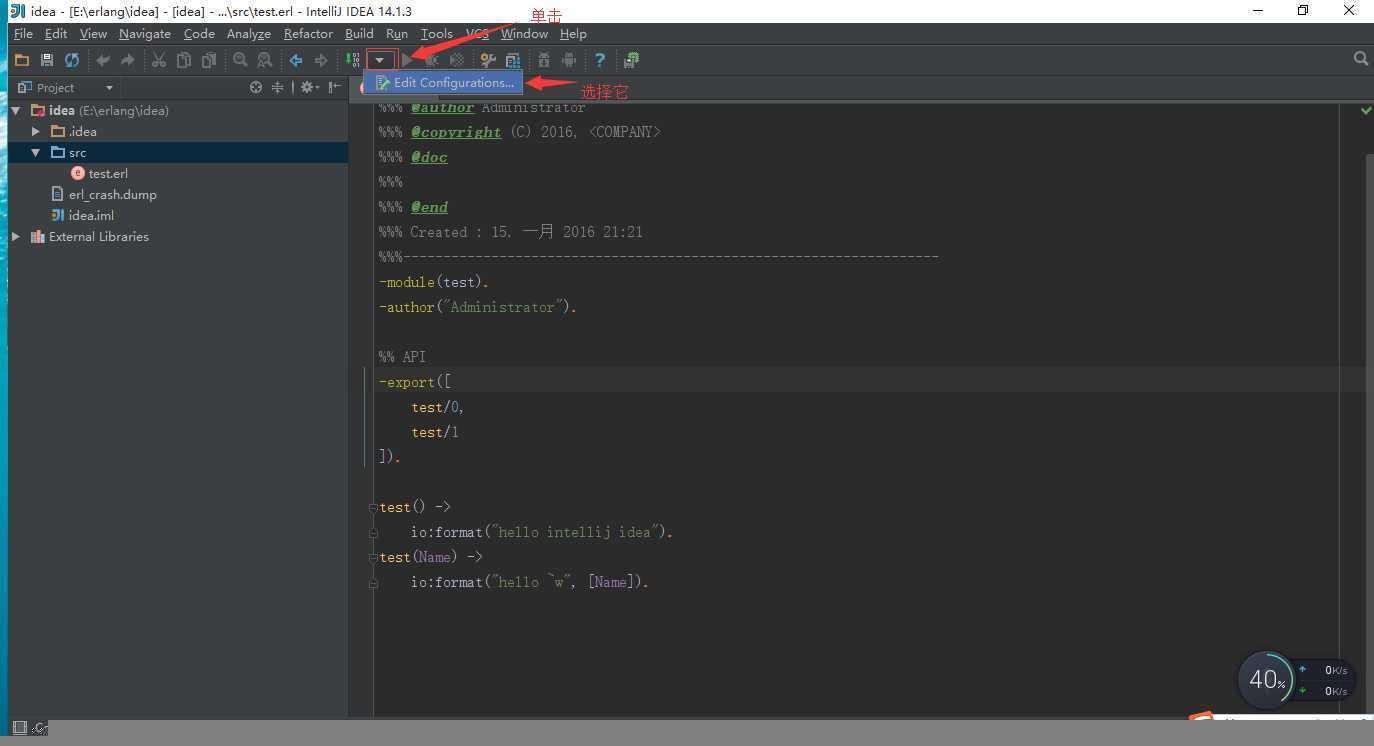Click the search everywhere magnifier icon
Image resolution: width=1374 pixels, height=746 pixels.
pos(1360,59)
